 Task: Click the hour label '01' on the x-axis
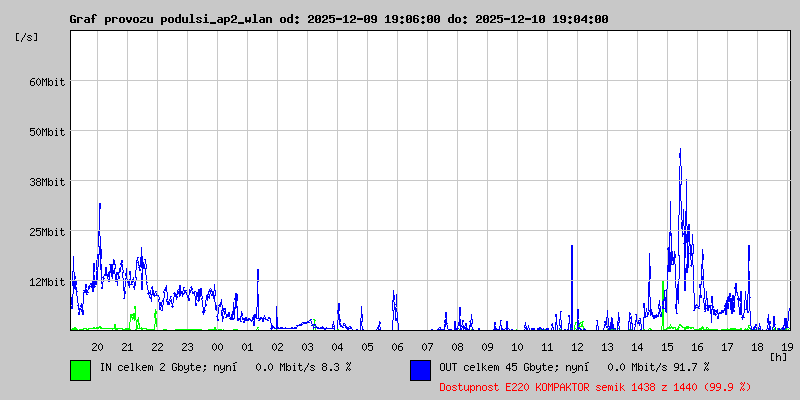(247, 347)
